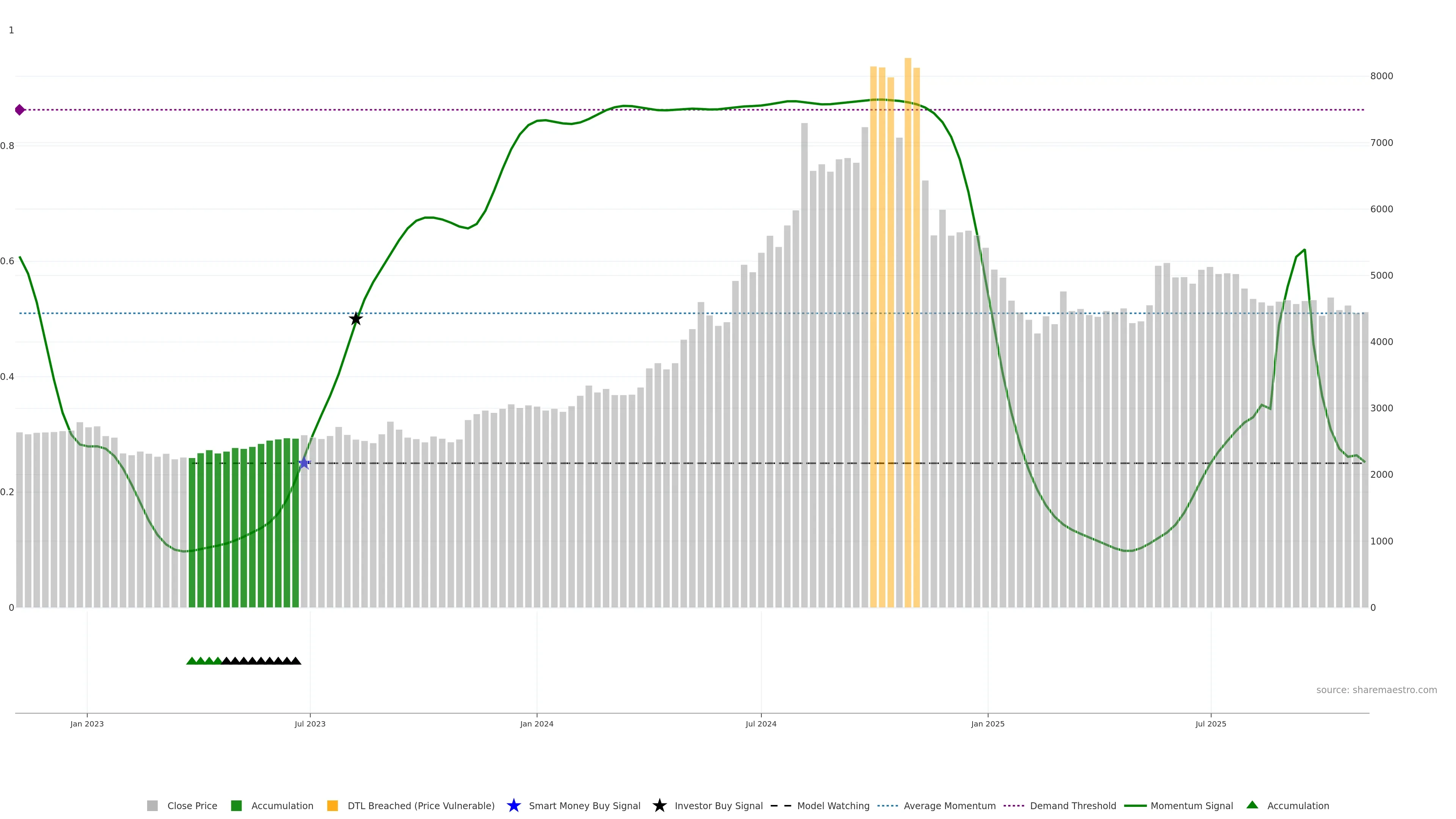Toggle DTL Breached legend item
Viewport: 1456px width, 819px height.
[x=420, y=805]
